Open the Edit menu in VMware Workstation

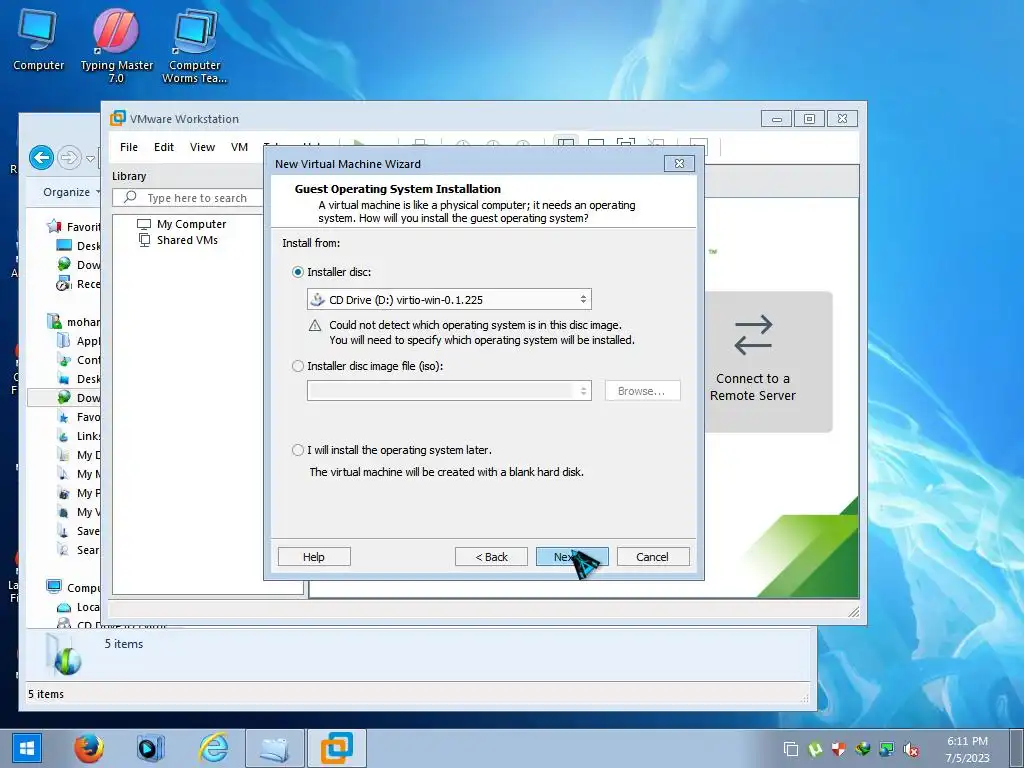pos(163,147)
